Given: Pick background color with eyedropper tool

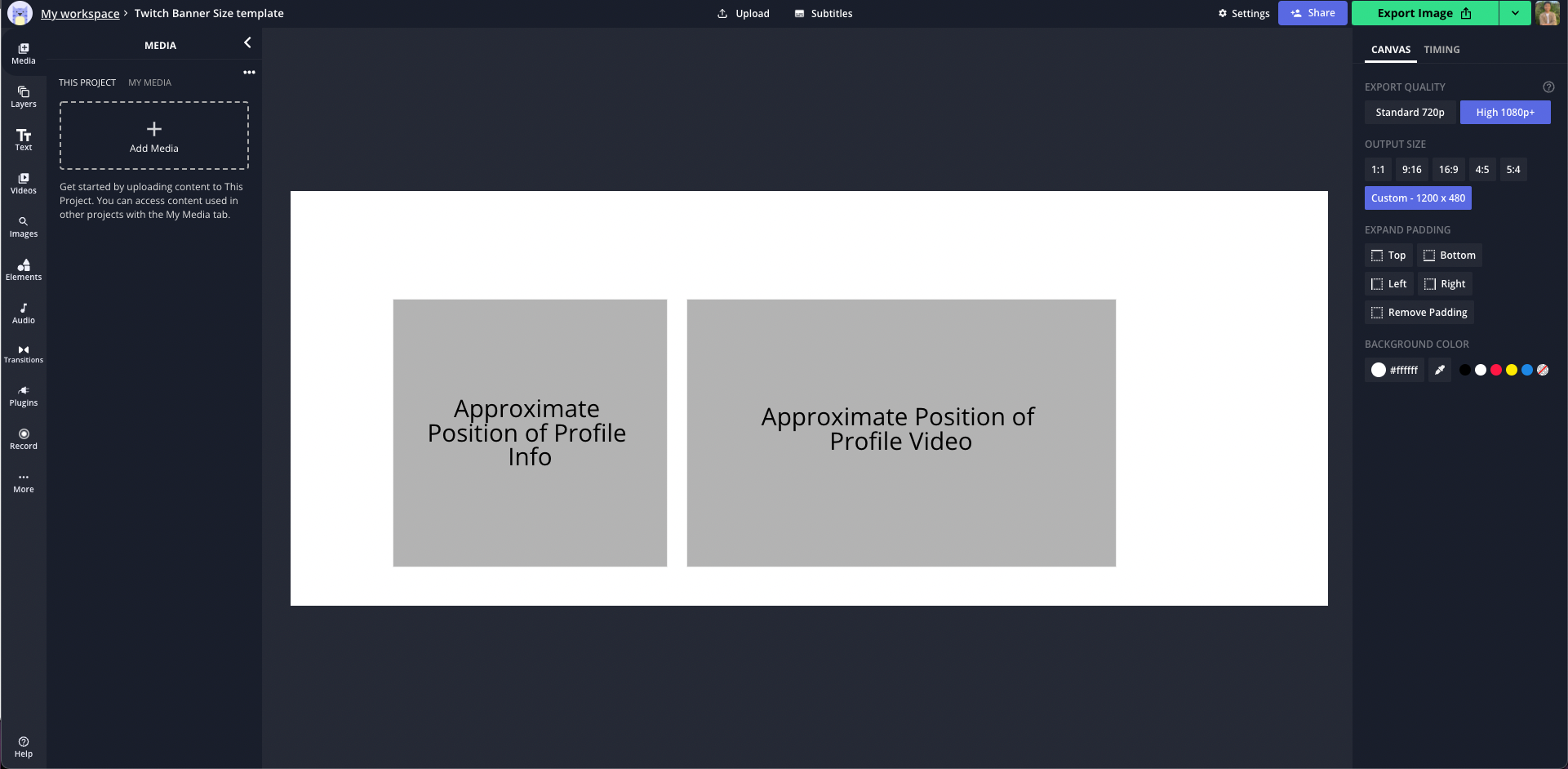Looking at the screenshot, I should click(1440, 370).
